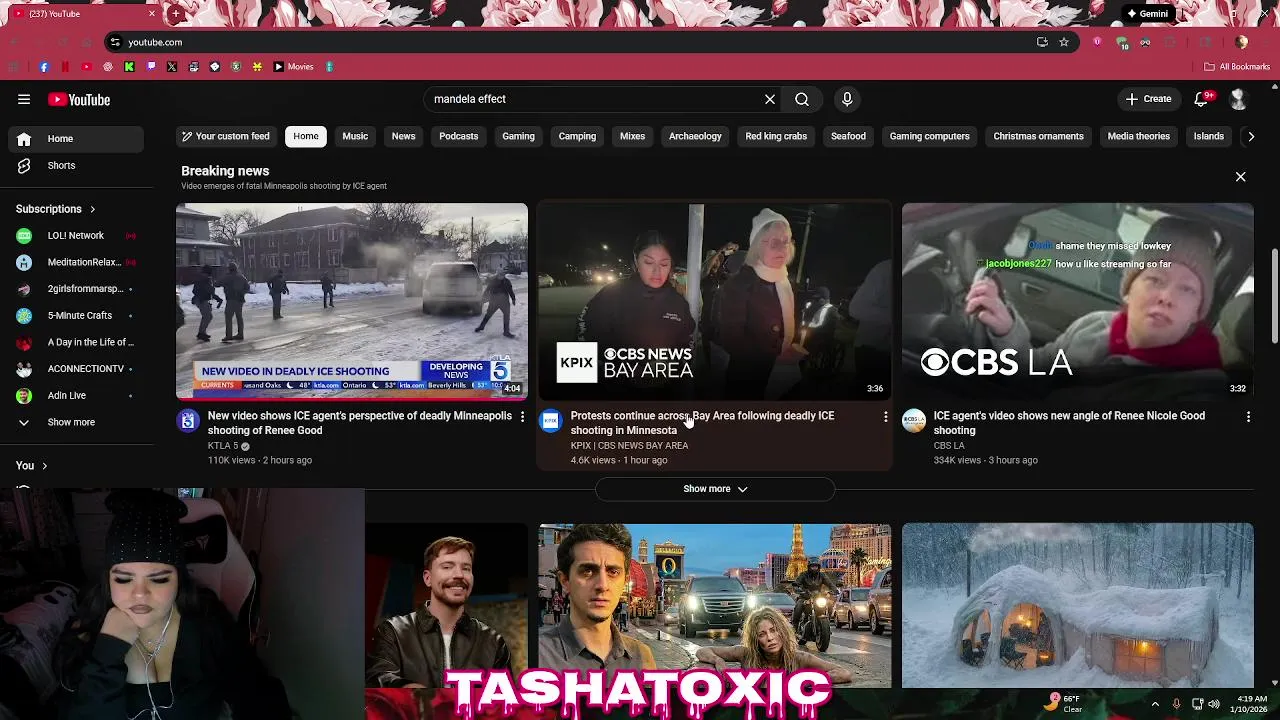
Task: Click the page vertical scrollbar
Action: (1274, 294)
